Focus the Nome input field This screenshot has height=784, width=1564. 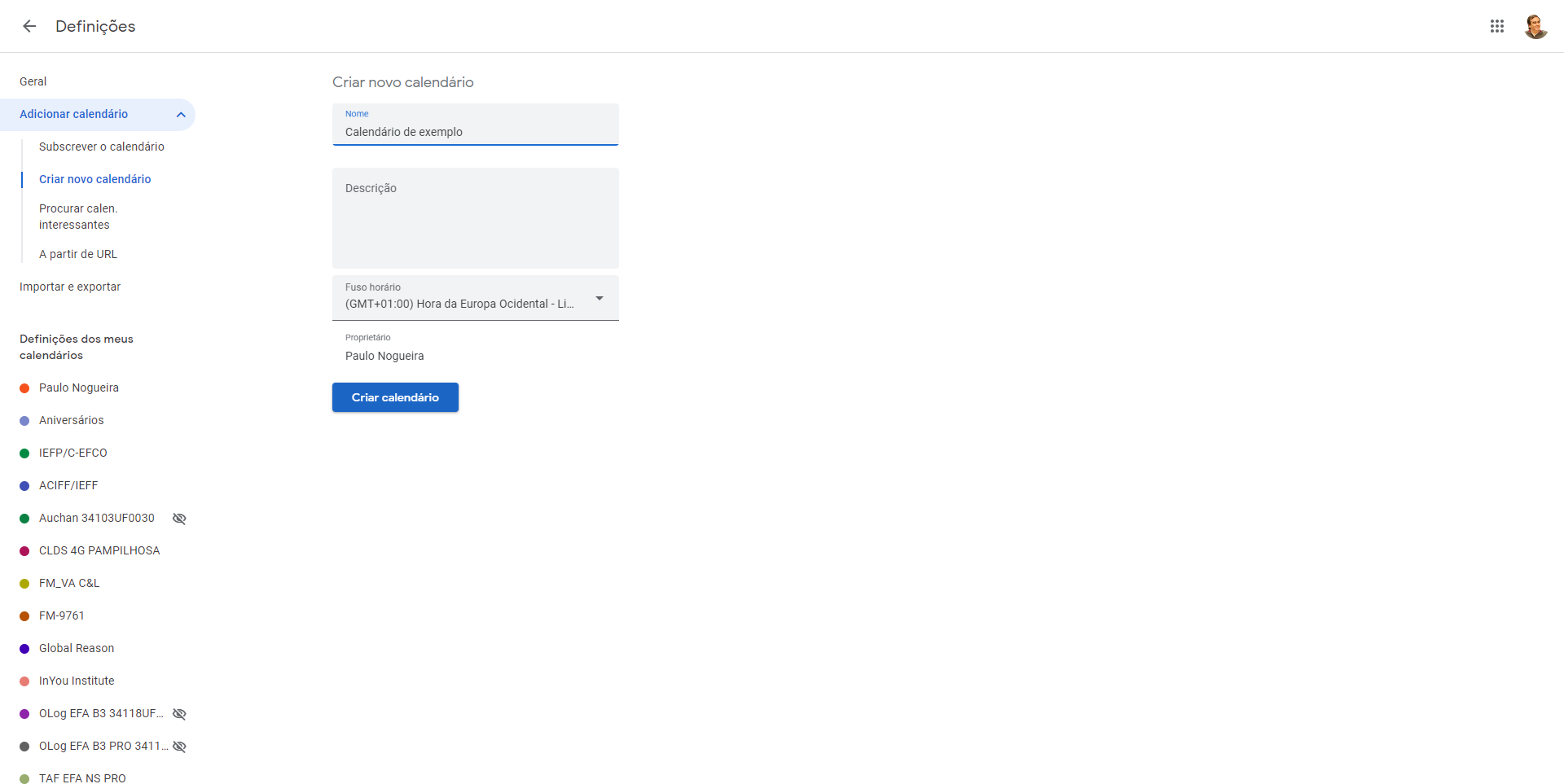tap(476, 125)
